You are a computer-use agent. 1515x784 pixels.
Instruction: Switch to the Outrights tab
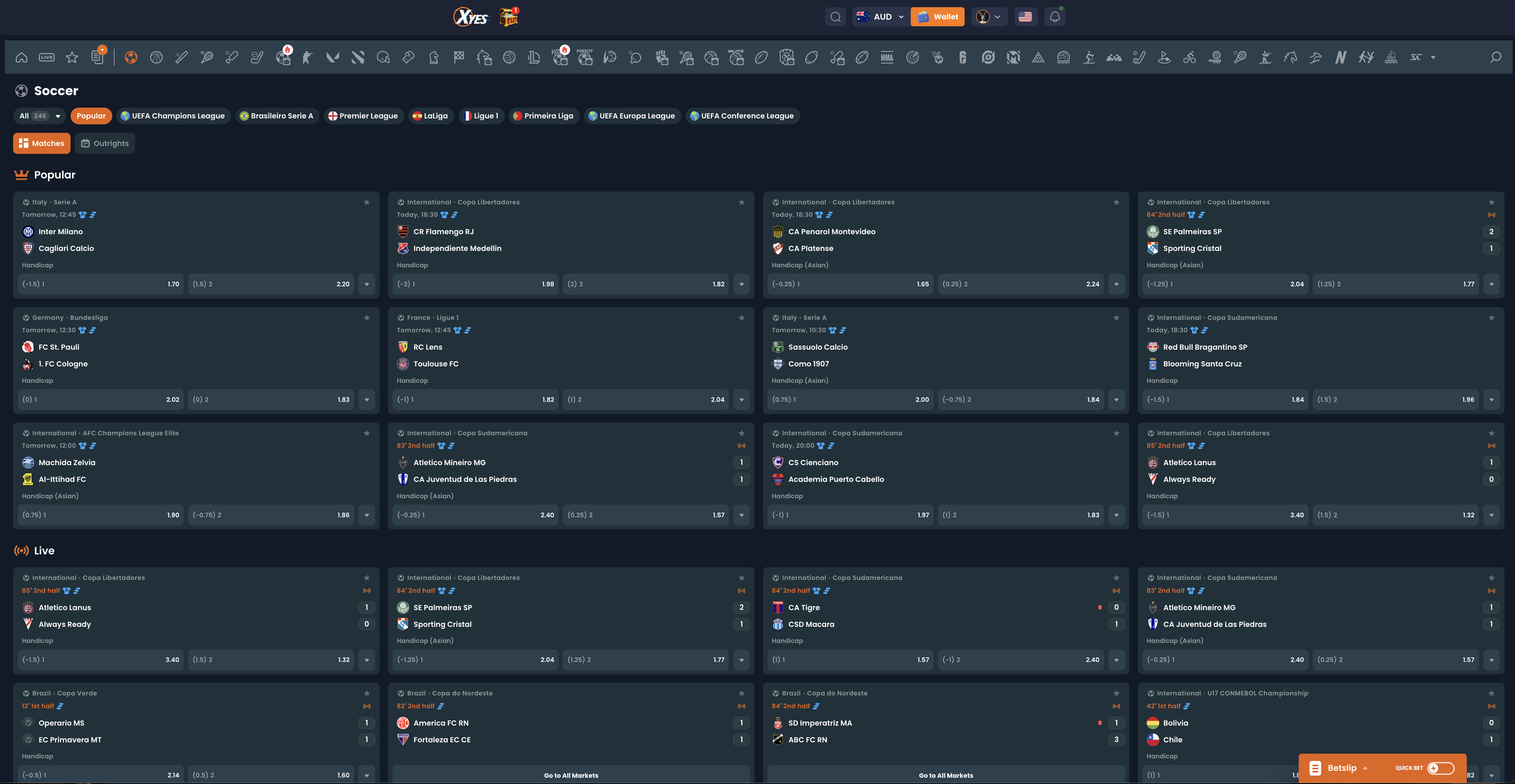click(x=105, y=143)
